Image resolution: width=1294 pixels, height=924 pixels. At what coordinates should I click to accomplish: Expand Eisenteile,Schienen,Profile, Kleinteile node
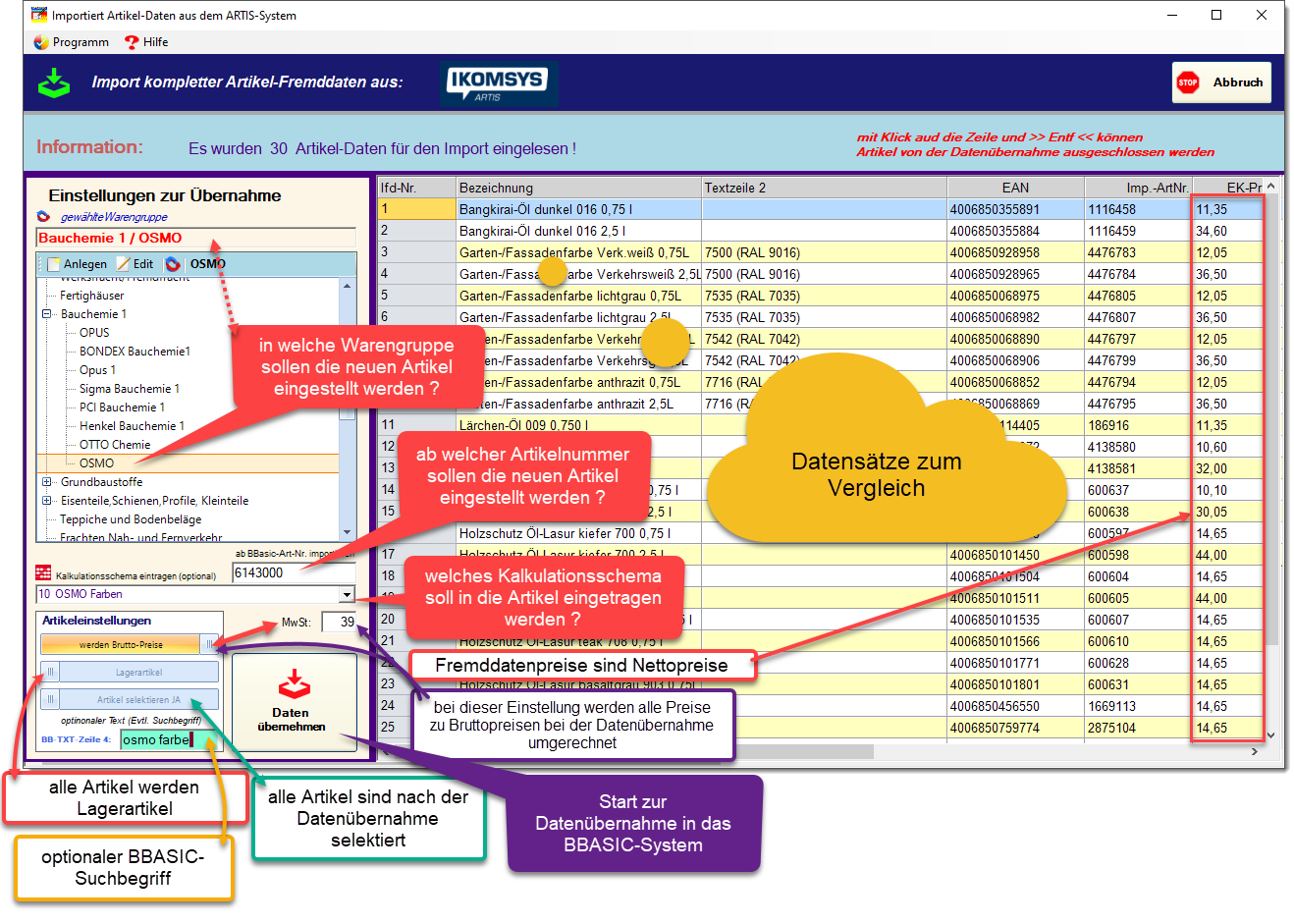[46, 501]
